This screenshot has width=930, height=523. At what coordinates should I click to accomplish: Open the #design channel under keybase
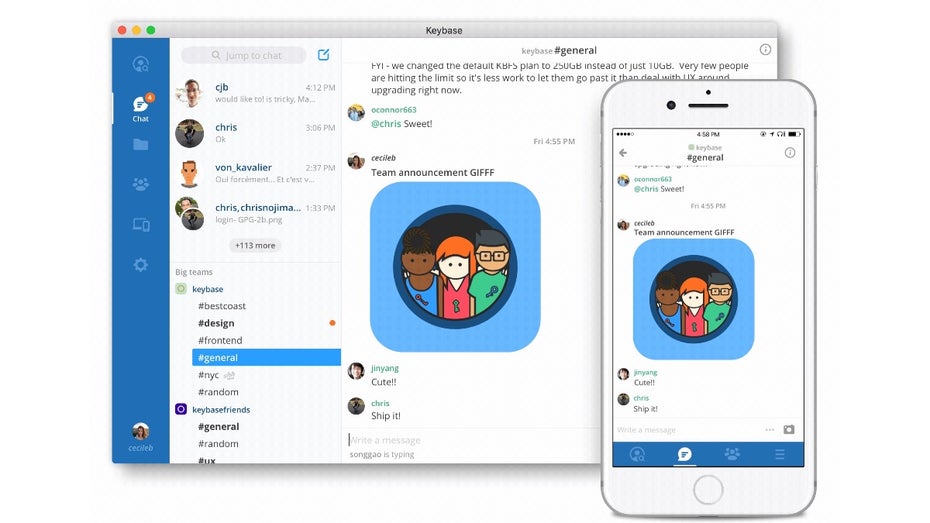[x=216, y=323]
